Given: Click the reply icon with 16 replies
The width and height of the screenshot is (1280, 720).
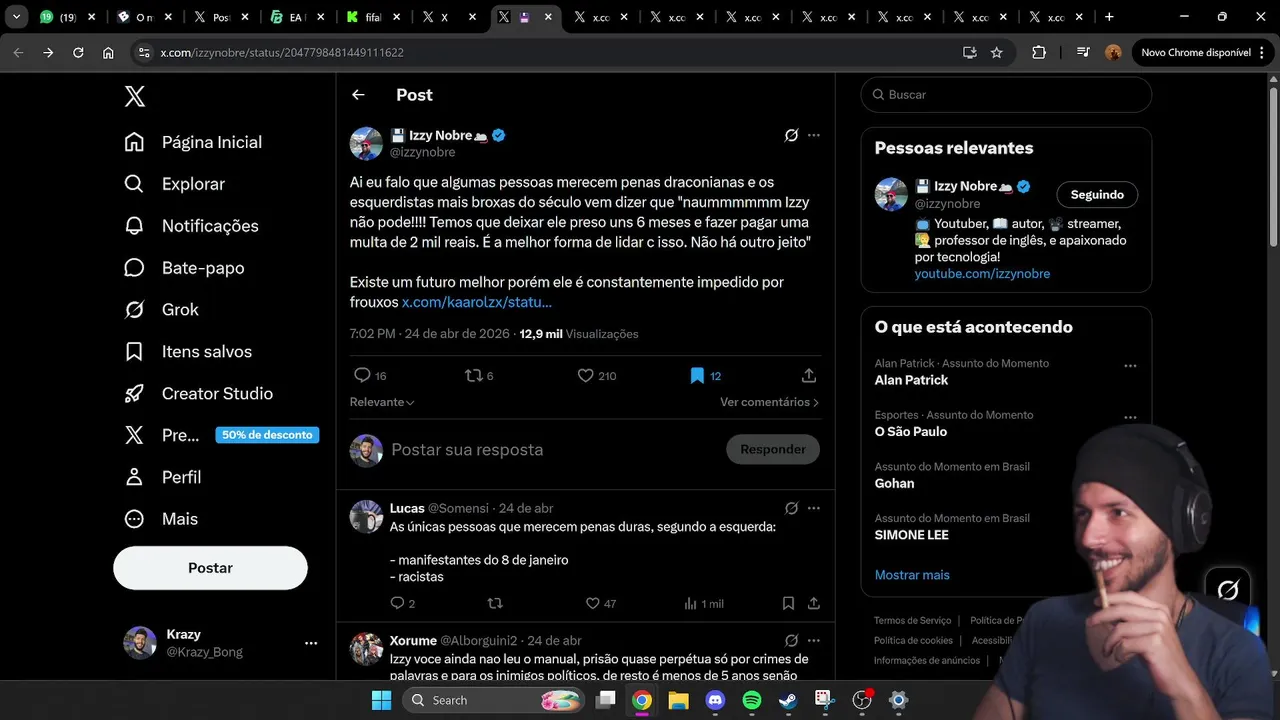Looking at the screenshot, I should pos(362,376).
